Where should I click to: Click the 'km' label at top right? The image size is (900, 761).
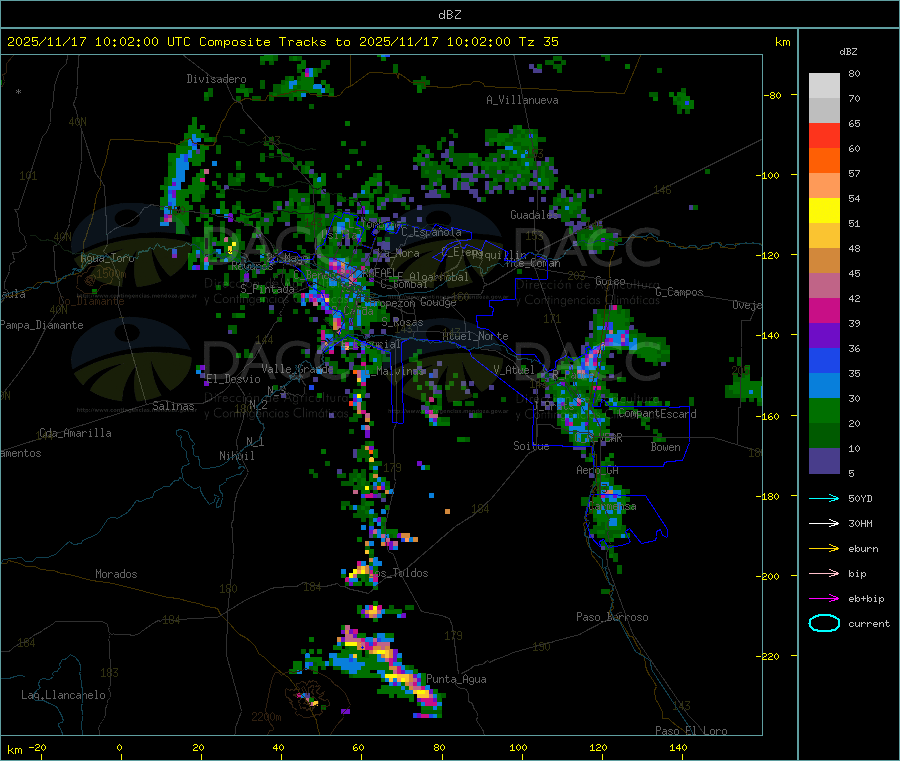[x=782, y=42]
